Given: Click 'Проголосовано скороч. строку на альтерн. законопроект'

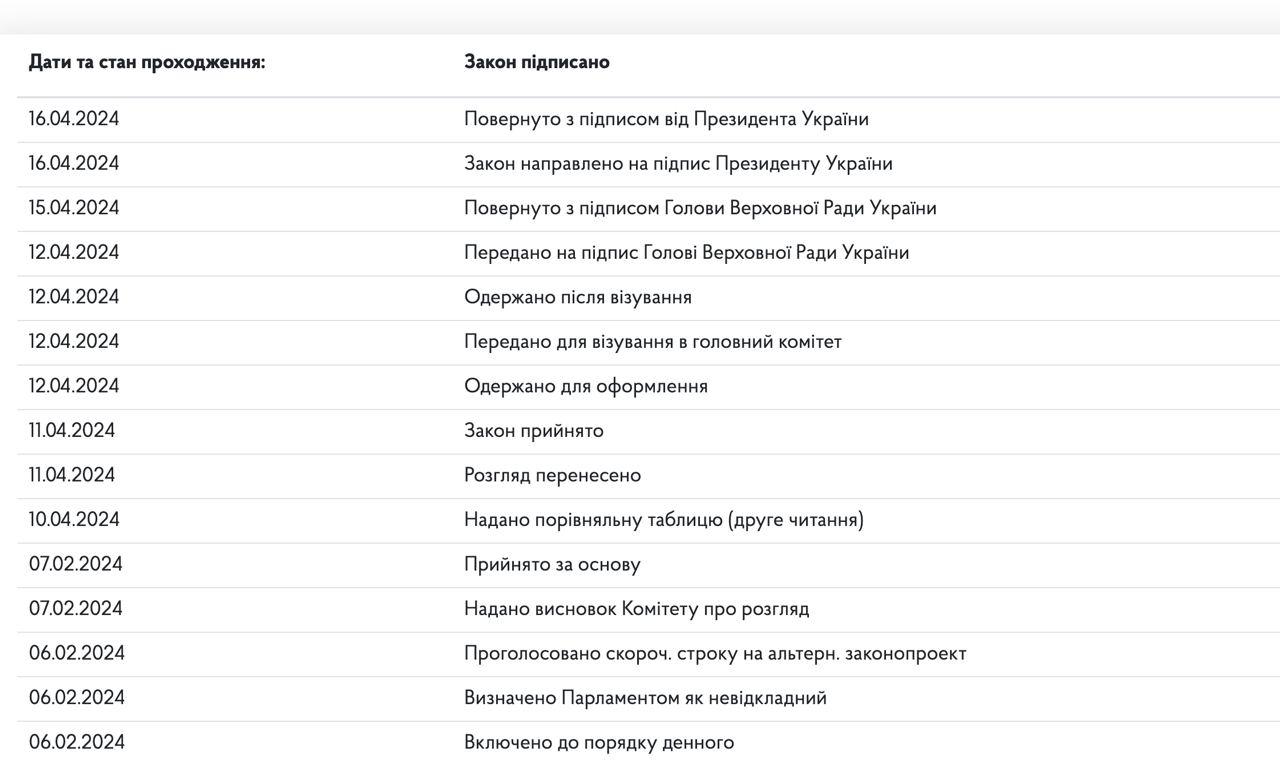Looking at the screenshot, I should [715, 653].
